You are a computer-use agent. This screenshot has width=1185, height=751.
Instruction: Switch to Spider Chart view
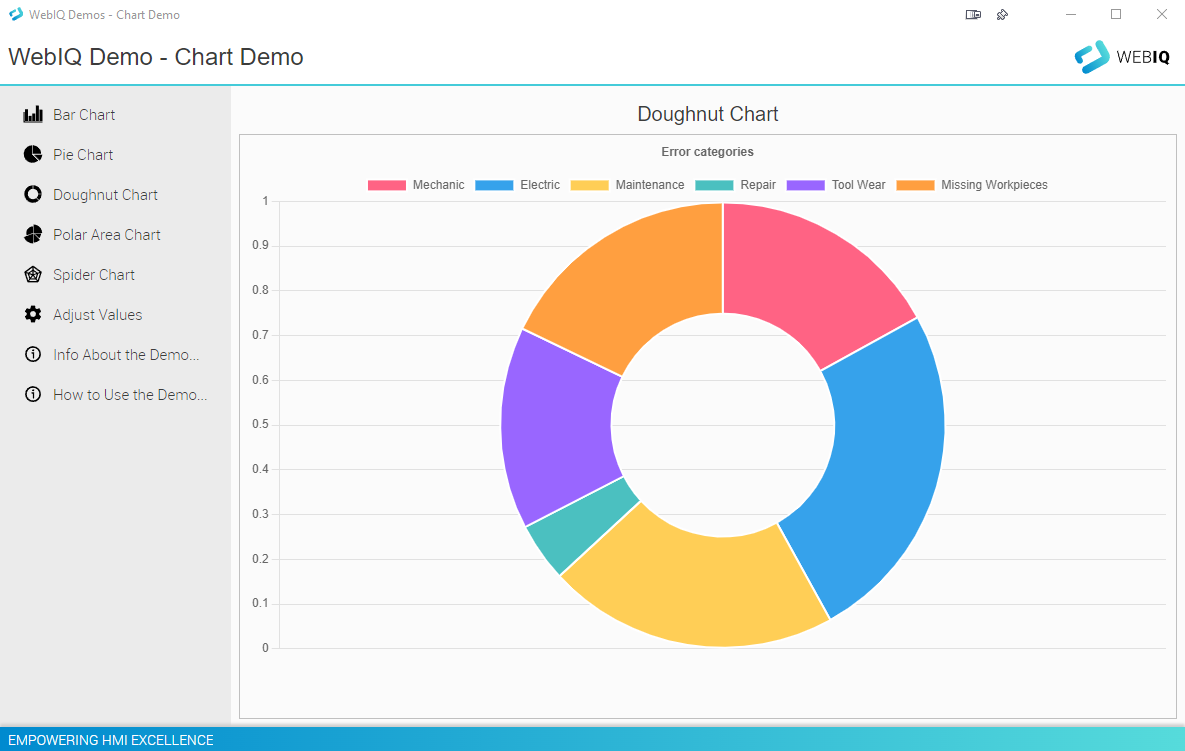point(94,275)
